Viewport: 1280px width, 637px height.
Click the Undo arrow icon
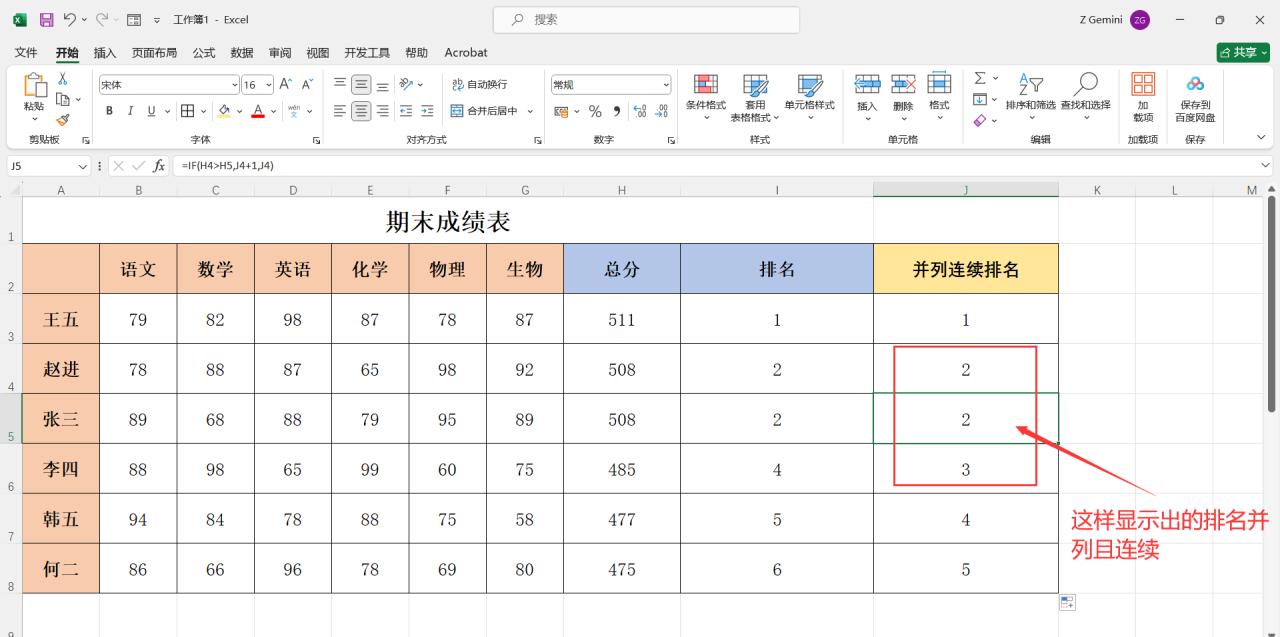coord(70,20)
